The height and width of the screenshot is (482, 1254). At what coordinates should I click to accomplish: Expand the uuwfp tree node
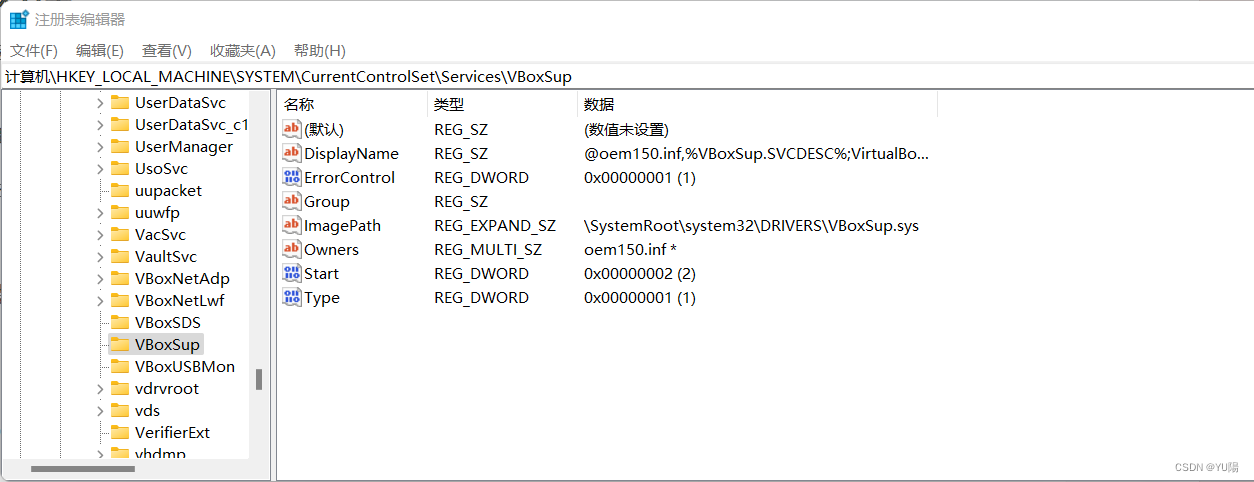pos(99,213)
